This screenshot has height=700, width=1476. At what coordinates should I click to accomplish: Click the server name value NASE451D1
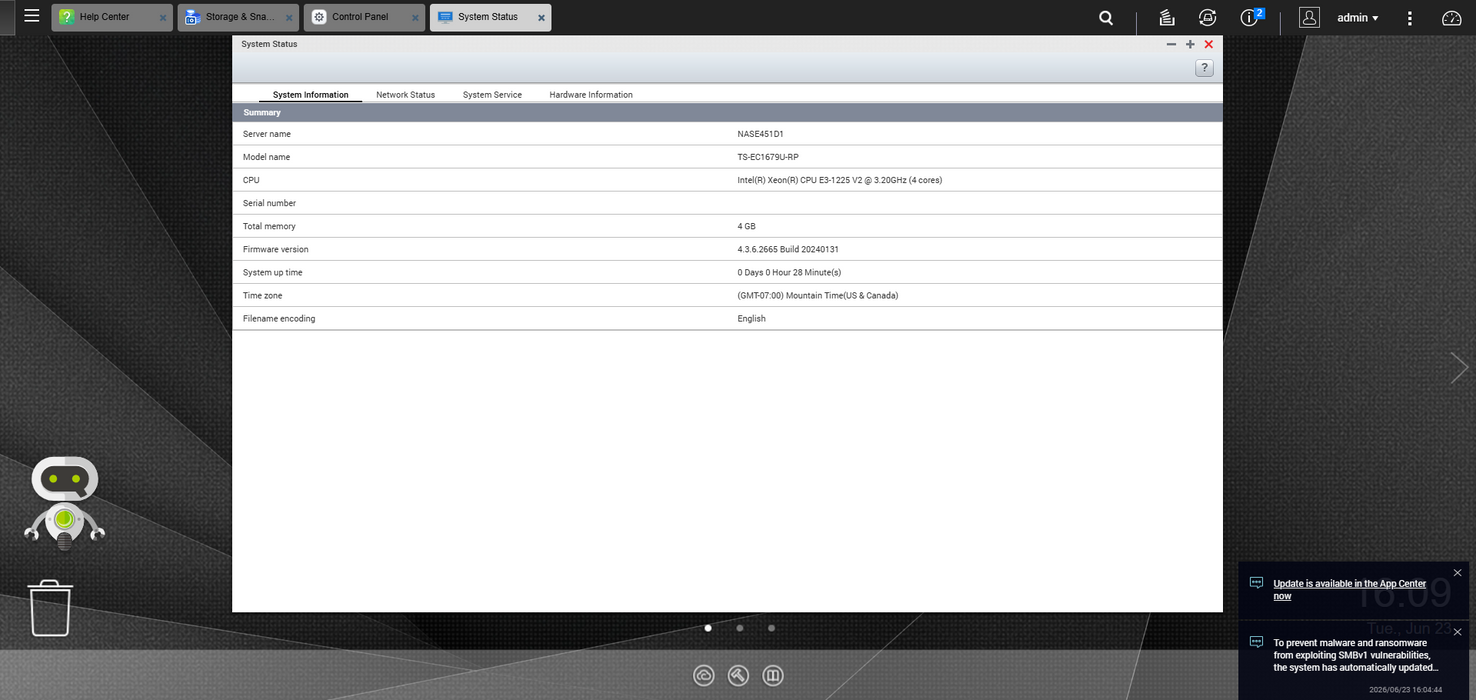[760, 134]
